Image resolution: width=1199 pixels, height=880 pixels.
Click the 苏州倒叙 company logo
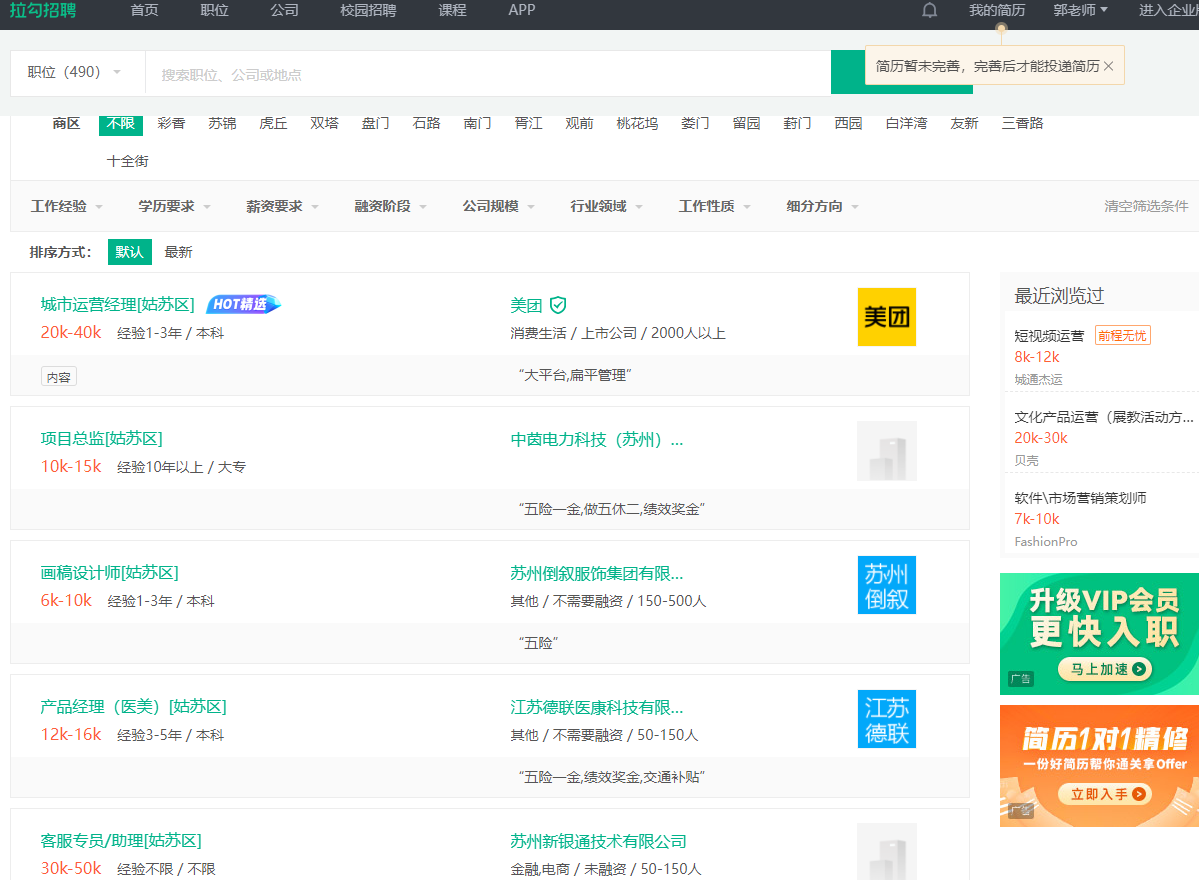coord(886,585)
